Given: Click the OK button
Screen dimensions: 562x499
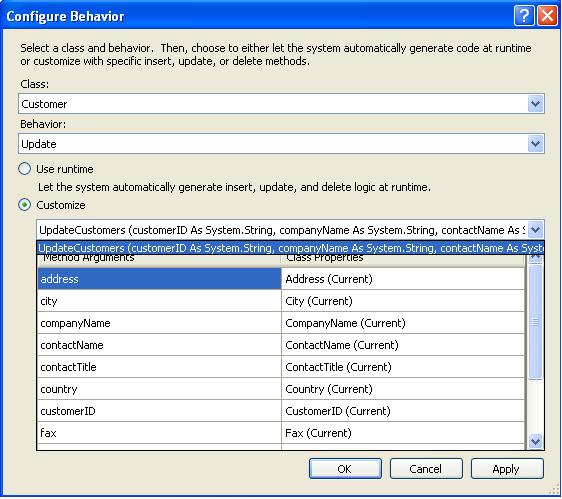Looking at the screenshot, I should (345, 469).
